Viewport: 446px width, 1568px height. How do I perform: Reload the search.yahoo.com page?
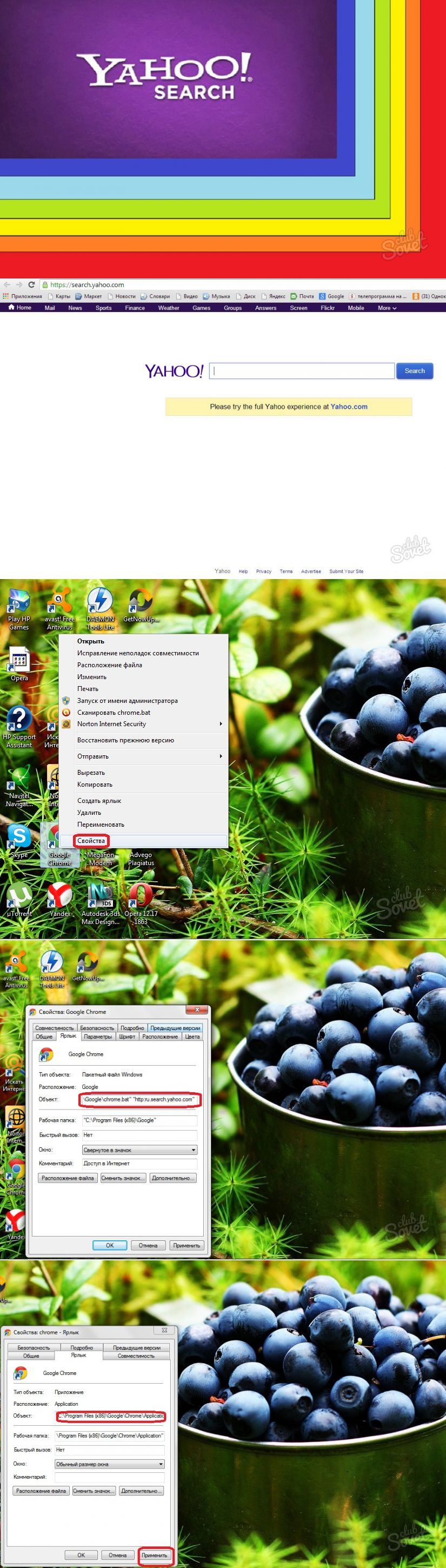point(31,284)
